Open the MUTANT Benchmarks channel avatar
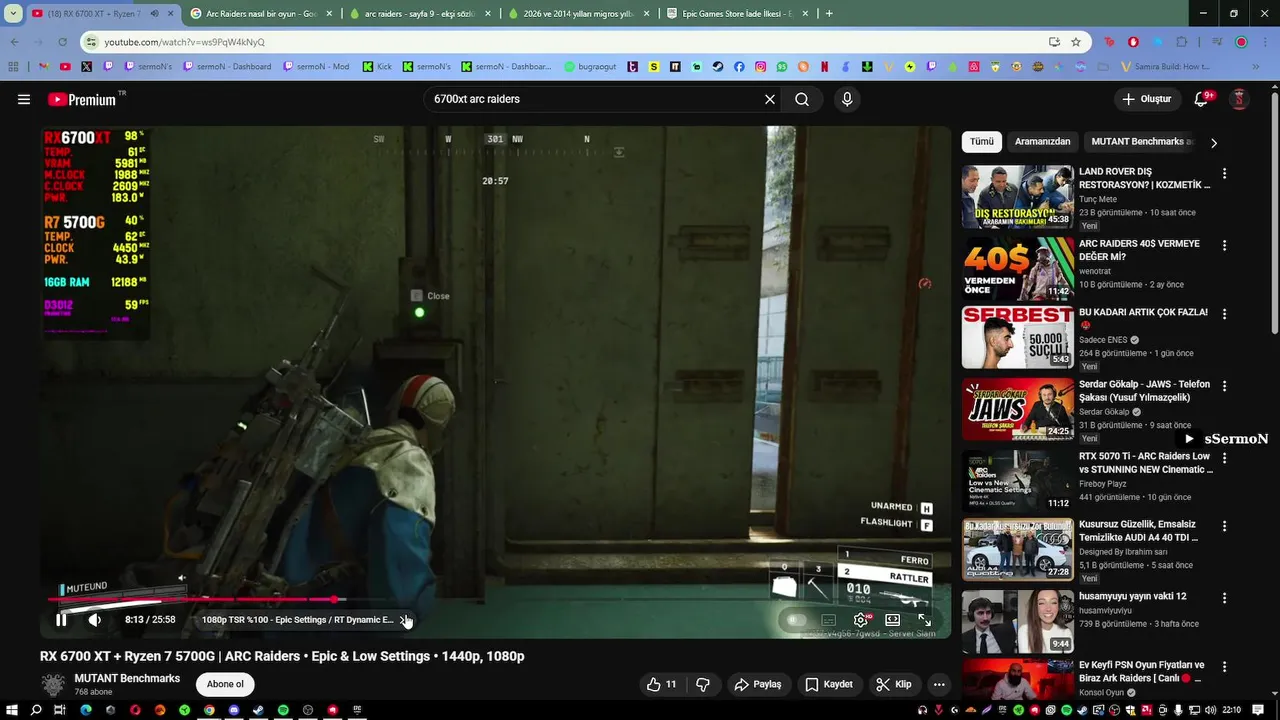This screenshot has width=1280, height=720. [53, 685]
